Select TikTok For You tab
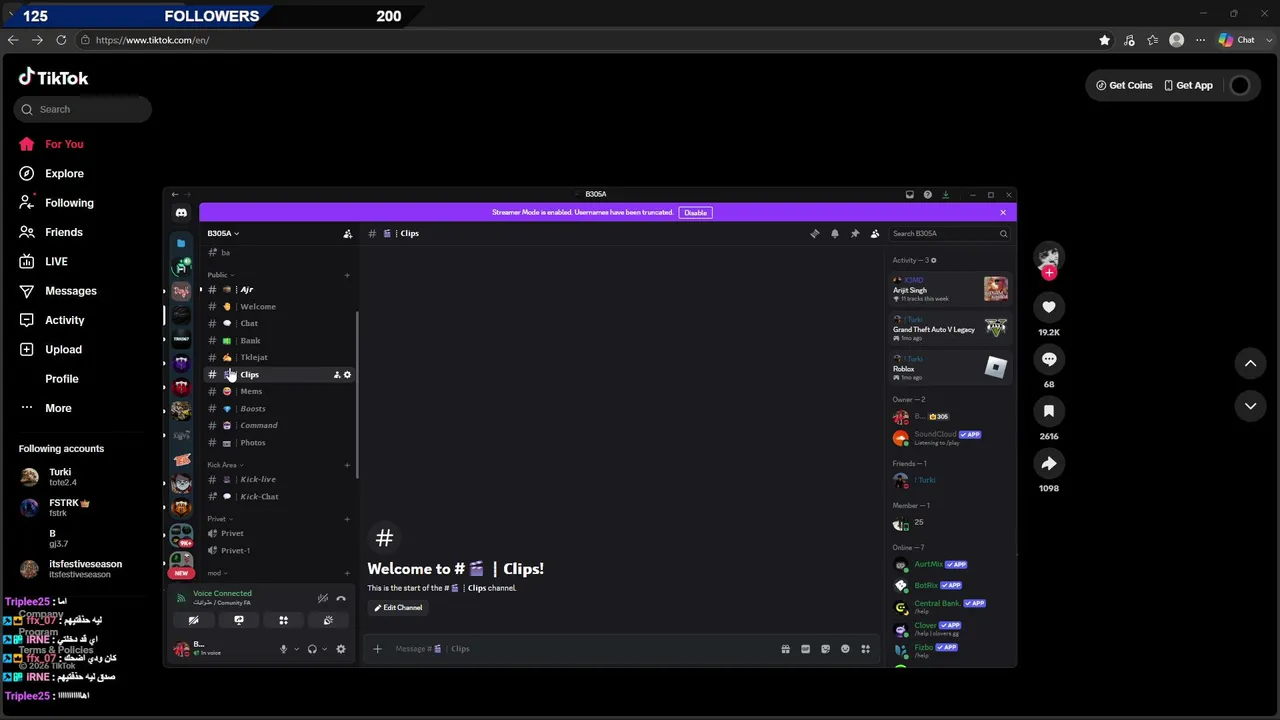1280x720 pixels. (x=64, y=144)
